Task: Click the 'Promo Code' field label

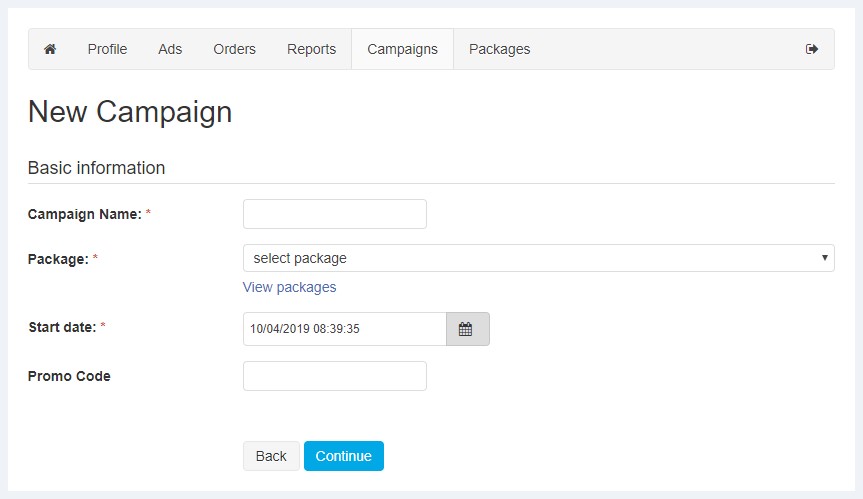Action: tap(69, 377)
